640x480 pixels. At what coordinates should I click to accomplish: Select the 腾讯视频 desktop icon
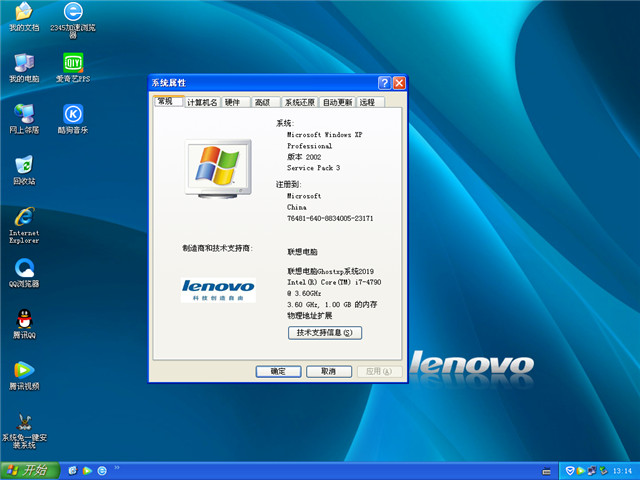pyautogui.click(x=24, y=376)
